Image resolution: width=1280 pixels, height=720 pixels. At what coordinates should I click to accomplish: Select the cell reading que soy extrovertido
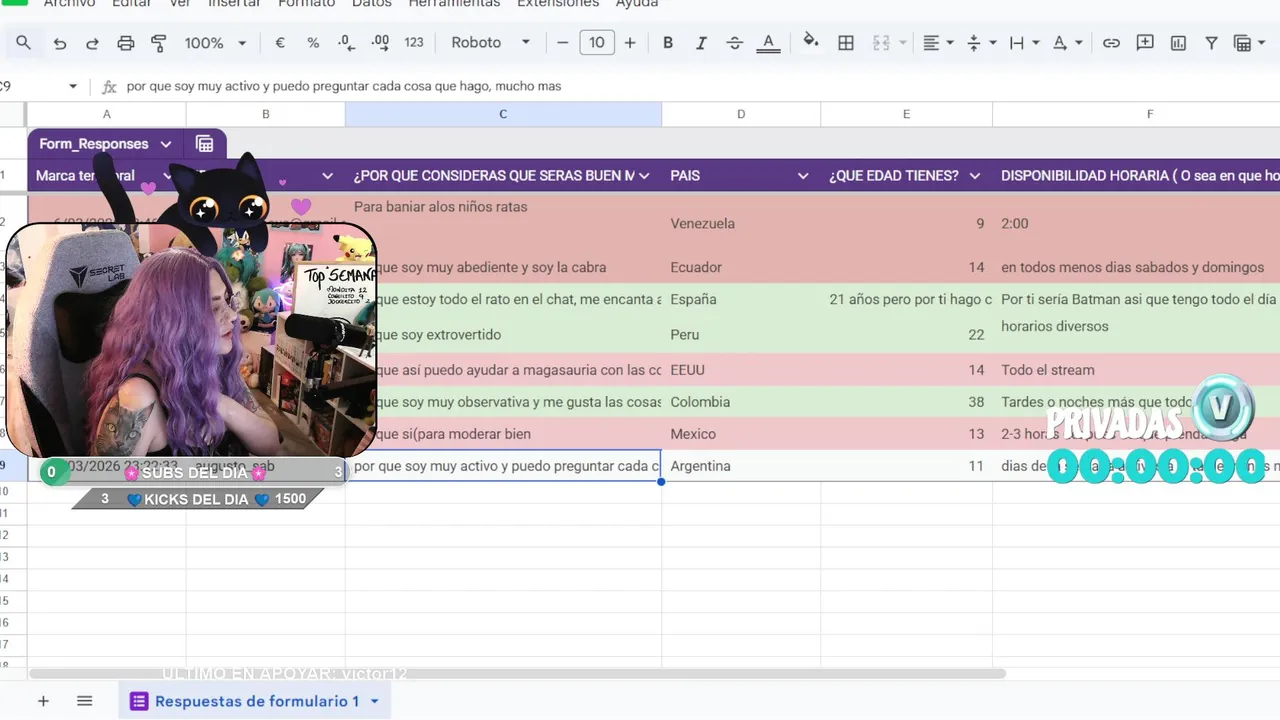point(503,334)
